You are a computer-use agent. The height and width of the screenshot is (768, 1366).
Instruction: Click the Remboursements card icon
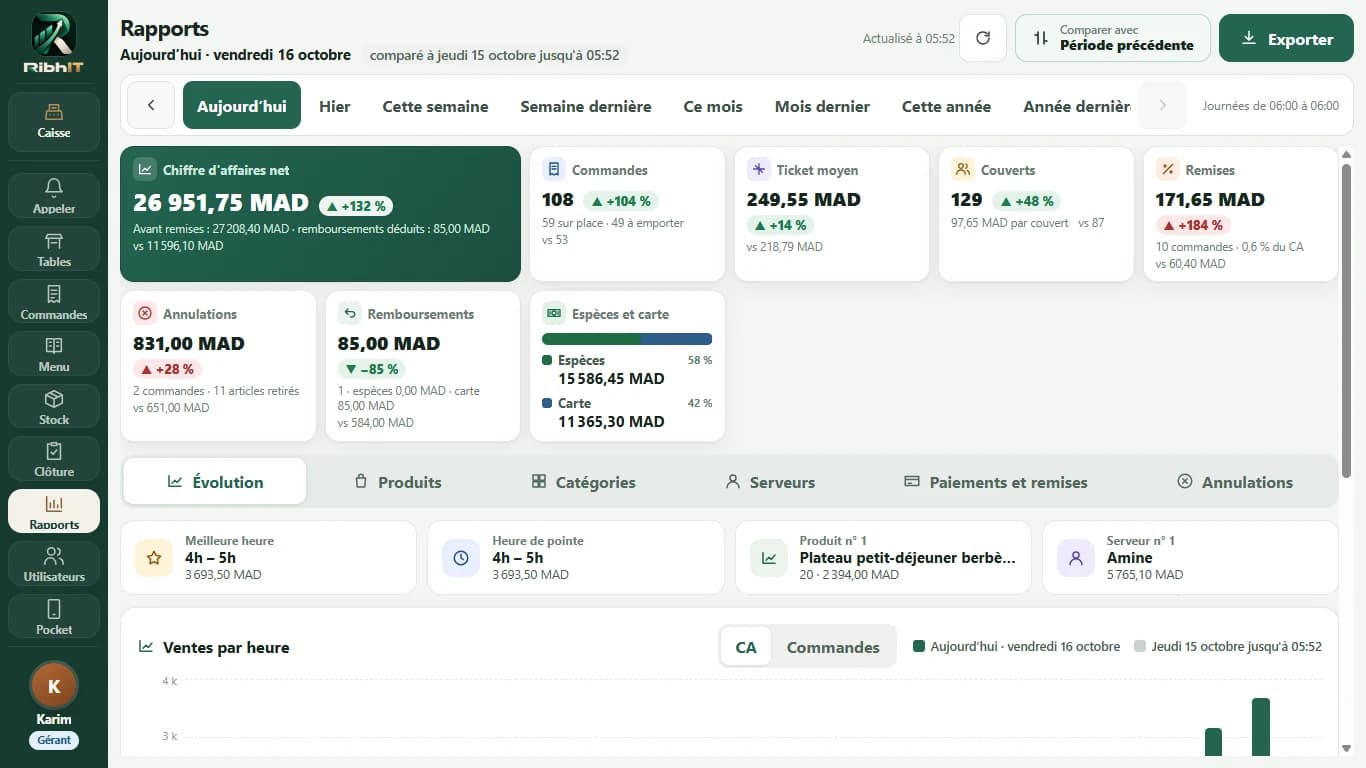click(350, 313)
